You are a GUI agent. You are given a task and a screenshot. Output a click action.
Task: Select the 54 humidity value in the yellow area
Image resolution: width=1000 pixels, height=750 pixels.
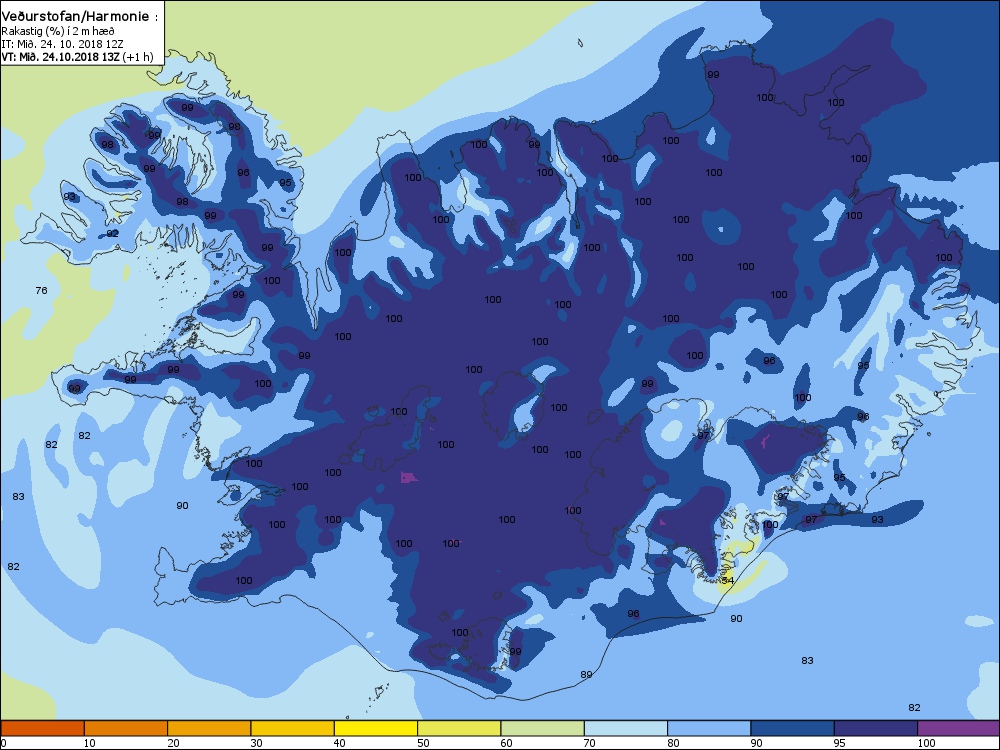[x=728, y=580]
